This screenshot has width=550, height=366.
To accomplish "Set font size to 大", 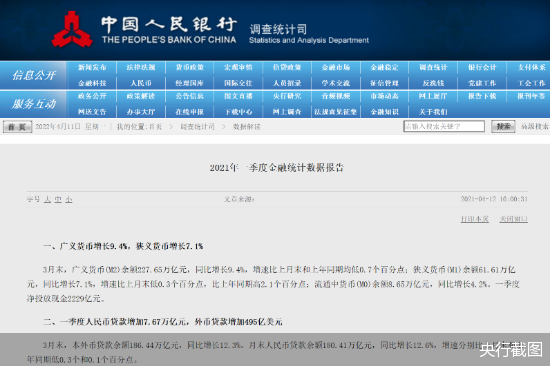I will [x=48, y=199].
